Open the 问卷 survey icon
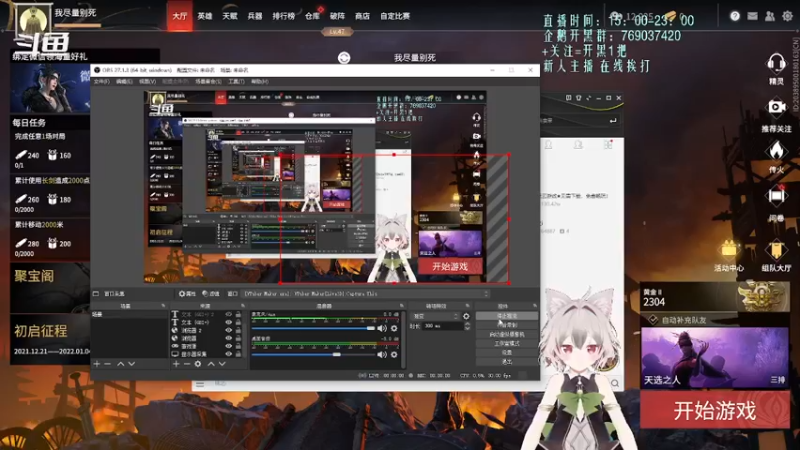 click(776, 196)
